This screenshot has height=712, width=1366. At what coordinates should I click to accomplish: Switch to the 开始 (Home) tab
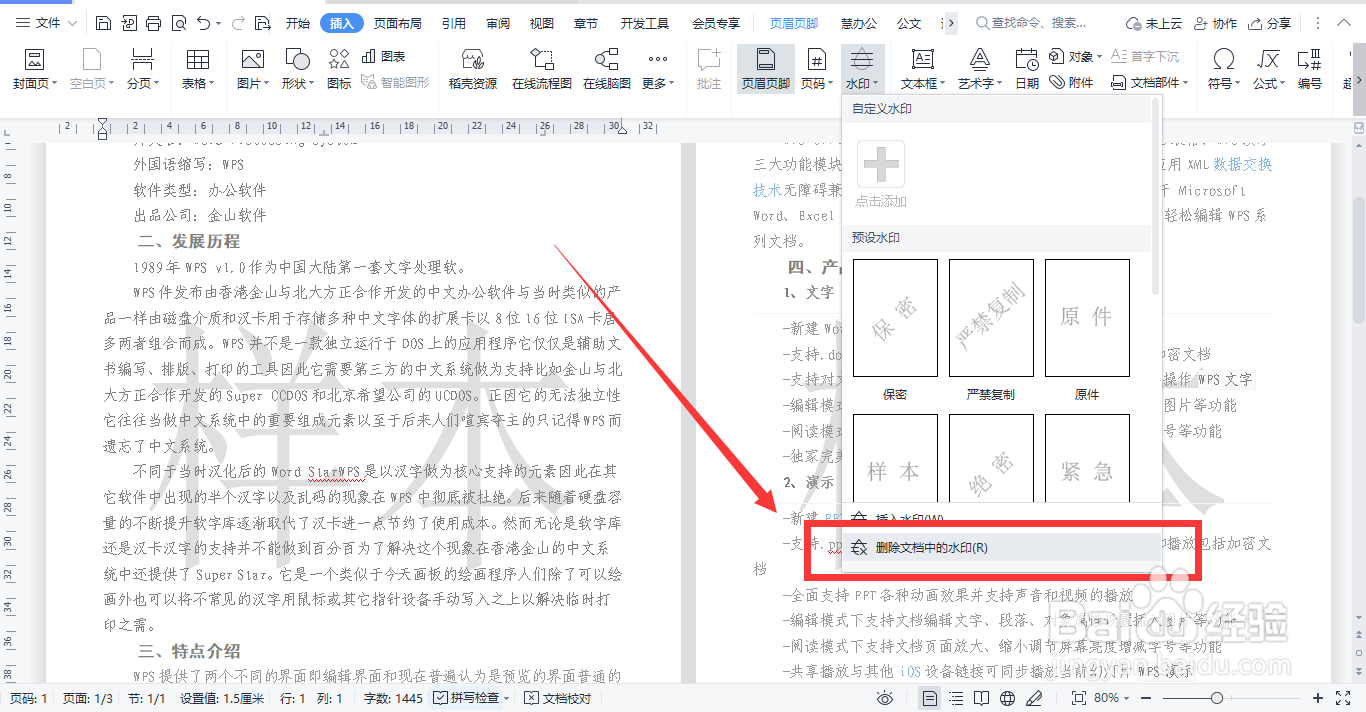tap(297, 23)
